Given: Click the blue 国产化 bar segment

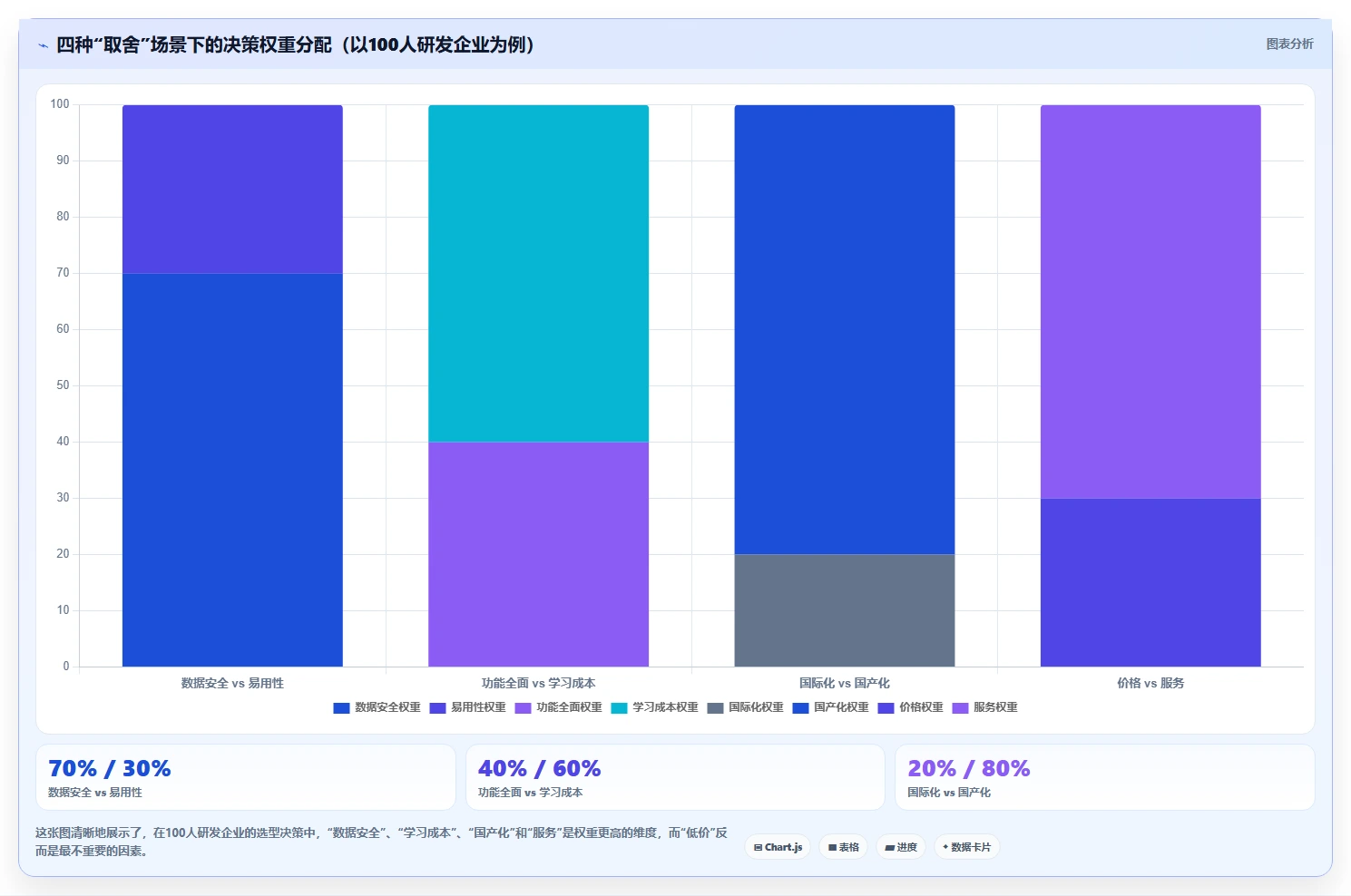Looking at the screenshot, I should click(844, 329).
